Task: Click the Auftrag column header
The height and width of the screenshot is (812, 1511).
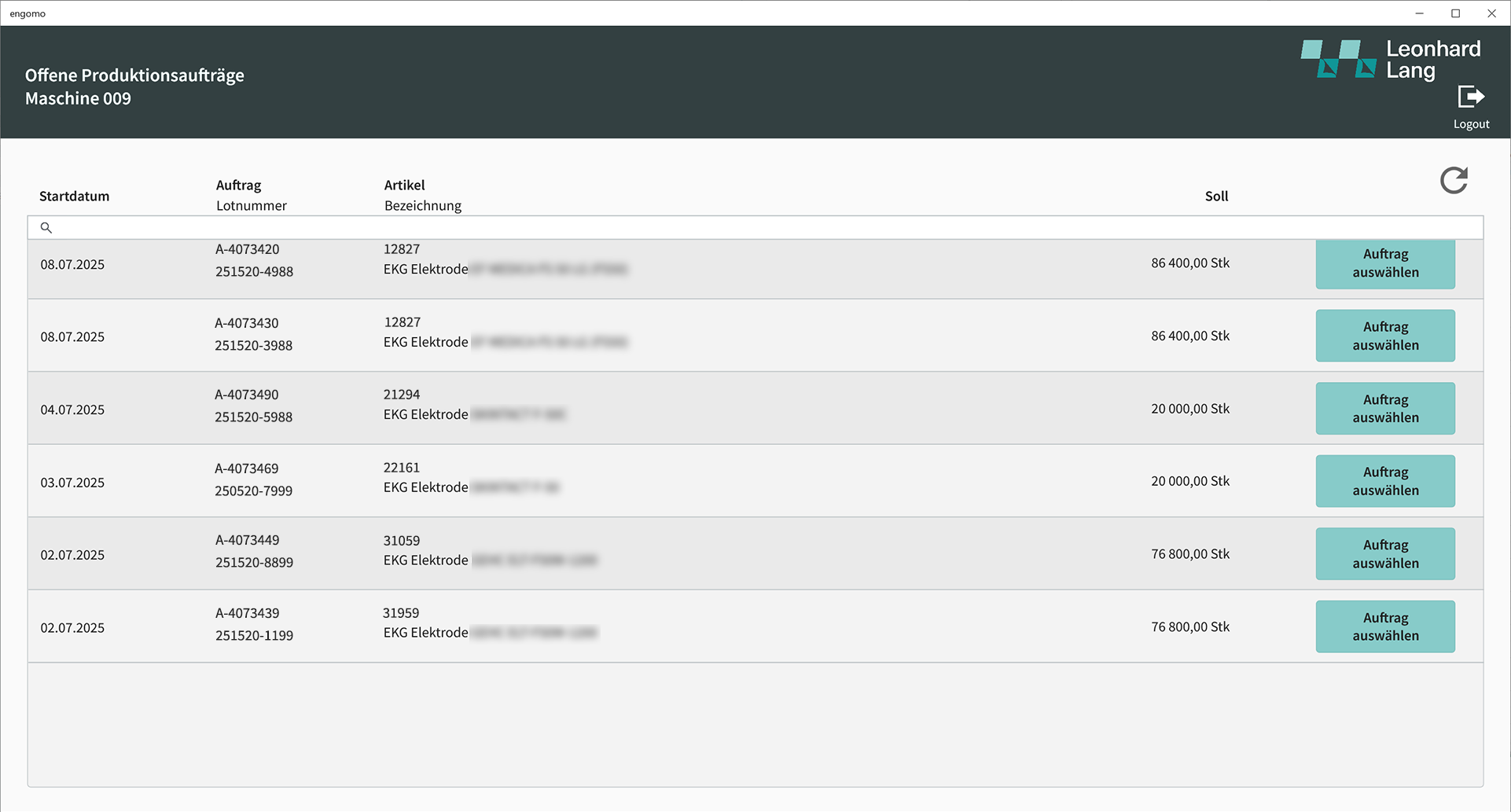Action: tap(238, 185)
